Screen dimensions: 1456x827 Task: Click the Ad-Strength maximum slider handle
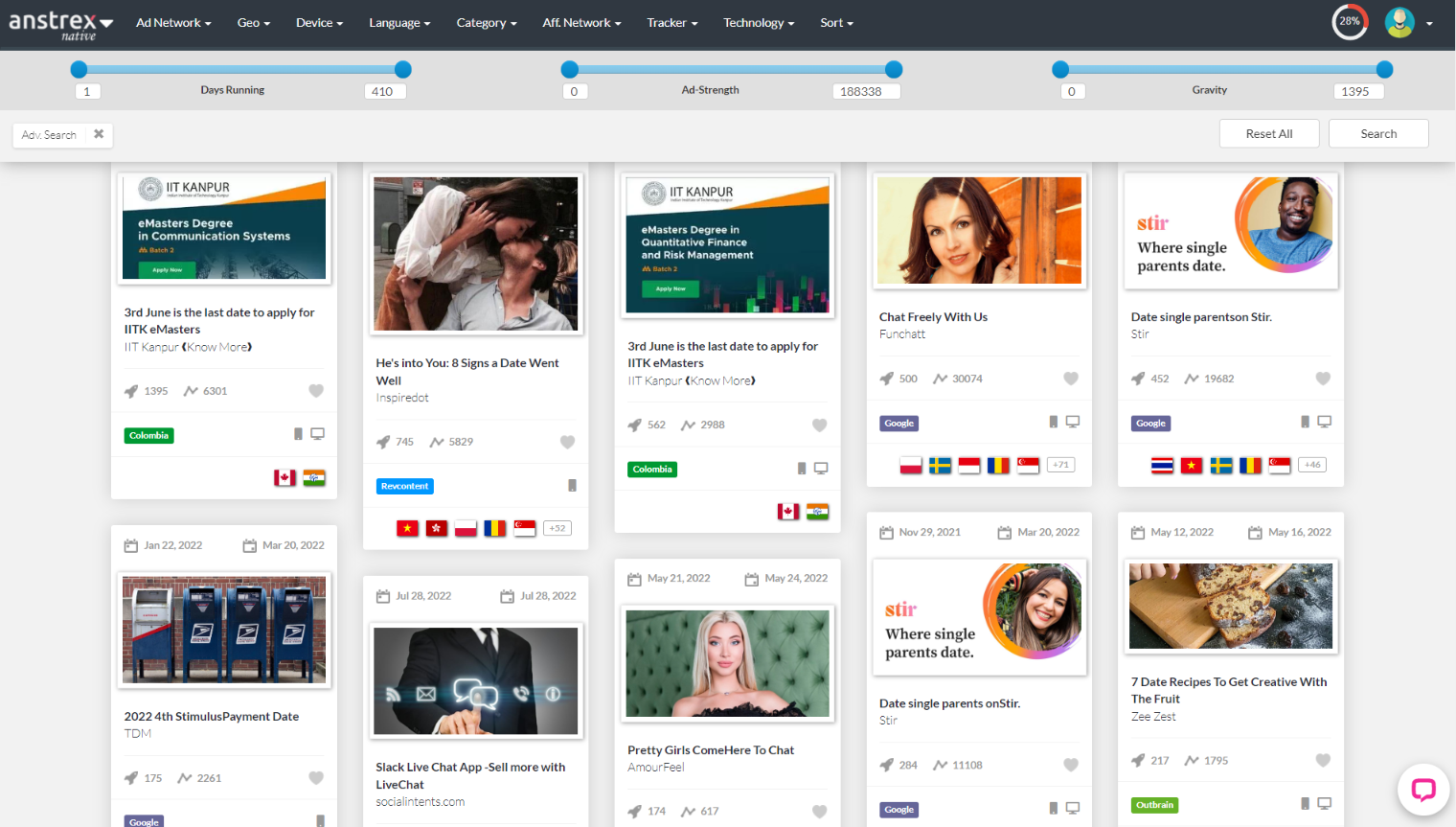click(894, 69)
